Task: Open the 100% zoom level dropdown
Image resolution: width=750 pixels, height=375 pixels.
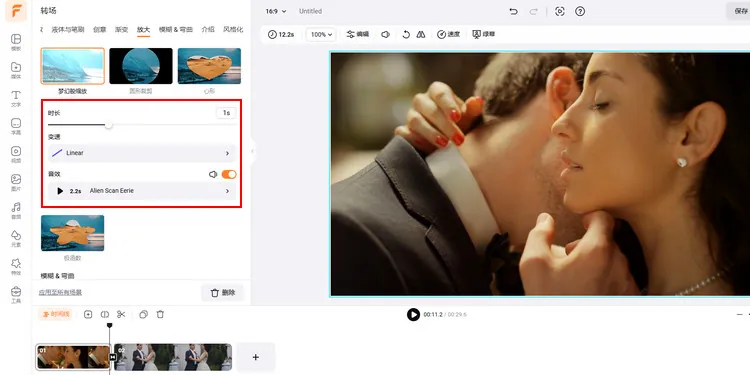Action: (x=321, y=34)
